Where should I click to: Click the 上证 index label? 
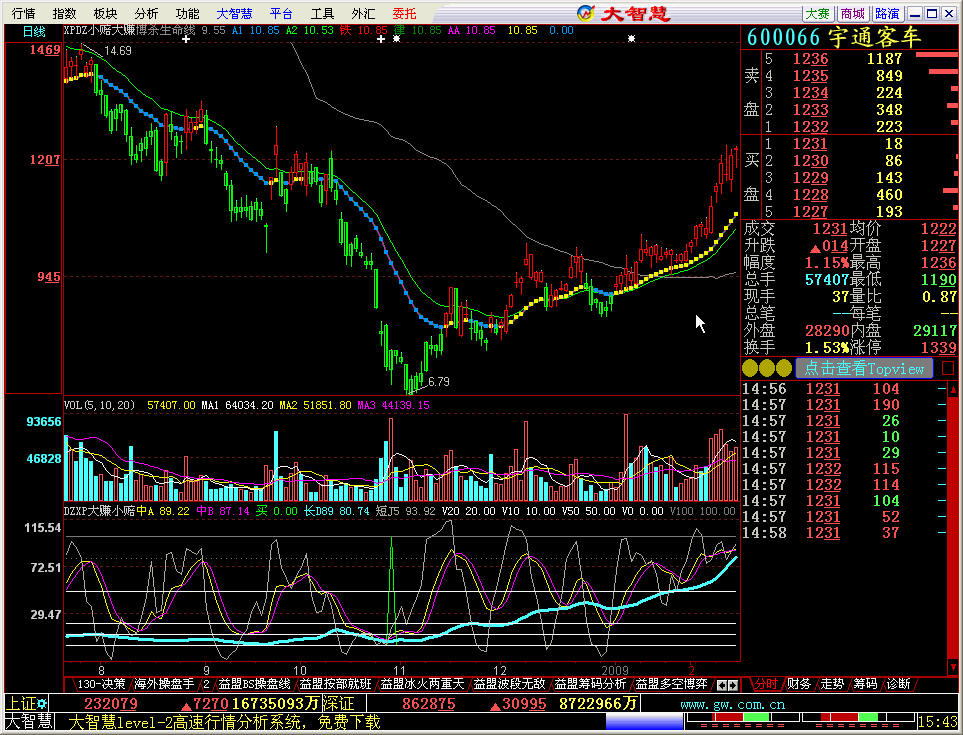pyautogui.click(x=21, y=704)
